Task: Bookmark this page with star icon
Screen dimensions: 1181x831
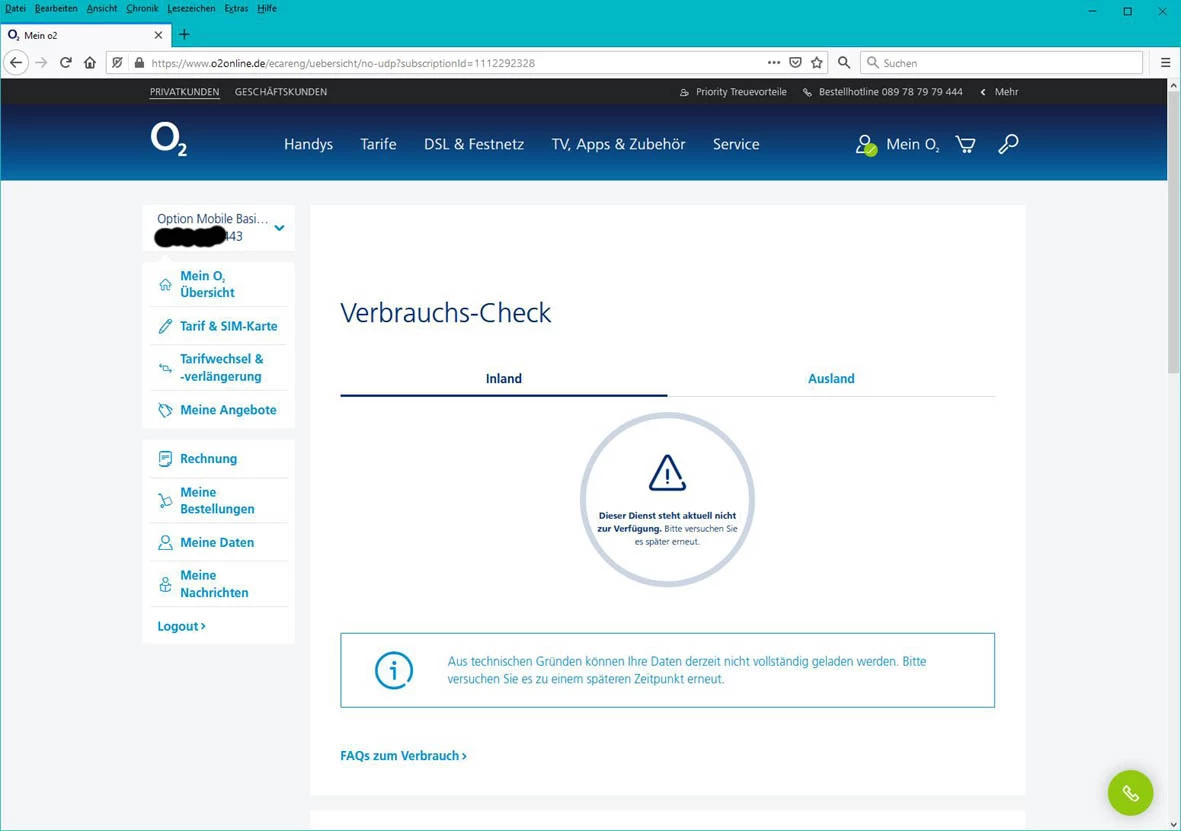Action: coord(816,63)
